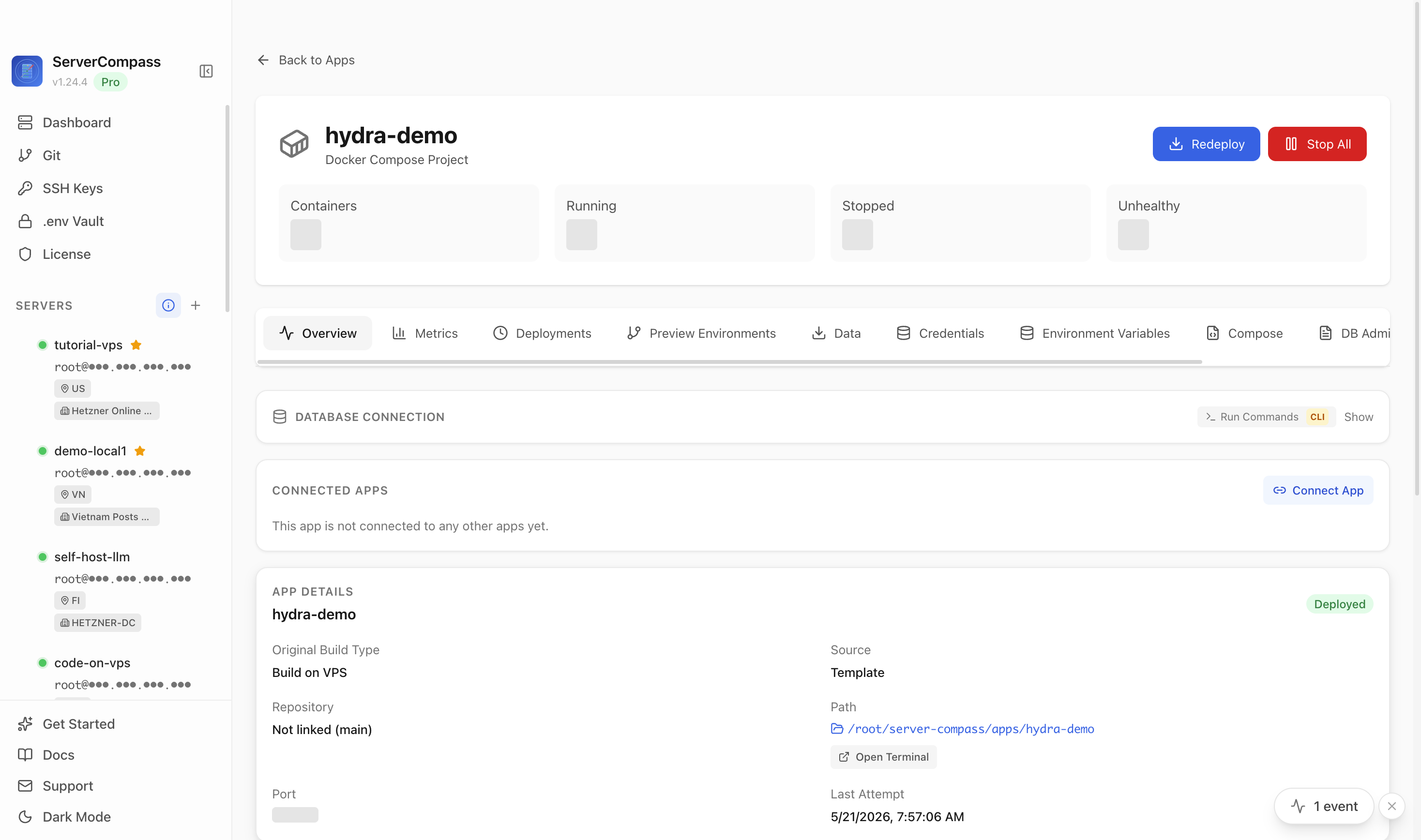Open the Preview Environments tab
1421x840 pixels.
point(701,333)
